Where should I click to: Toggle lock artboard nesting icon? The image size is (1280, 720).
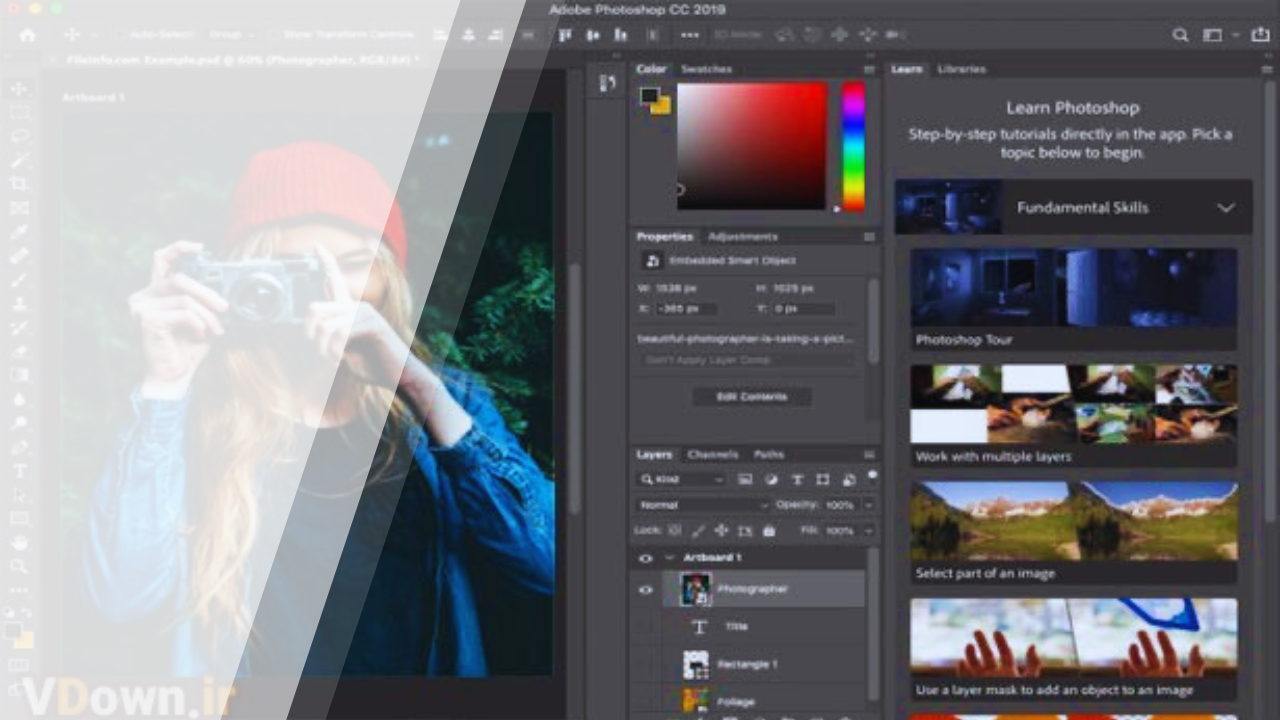pyautogui.click(x=745, y=530)
